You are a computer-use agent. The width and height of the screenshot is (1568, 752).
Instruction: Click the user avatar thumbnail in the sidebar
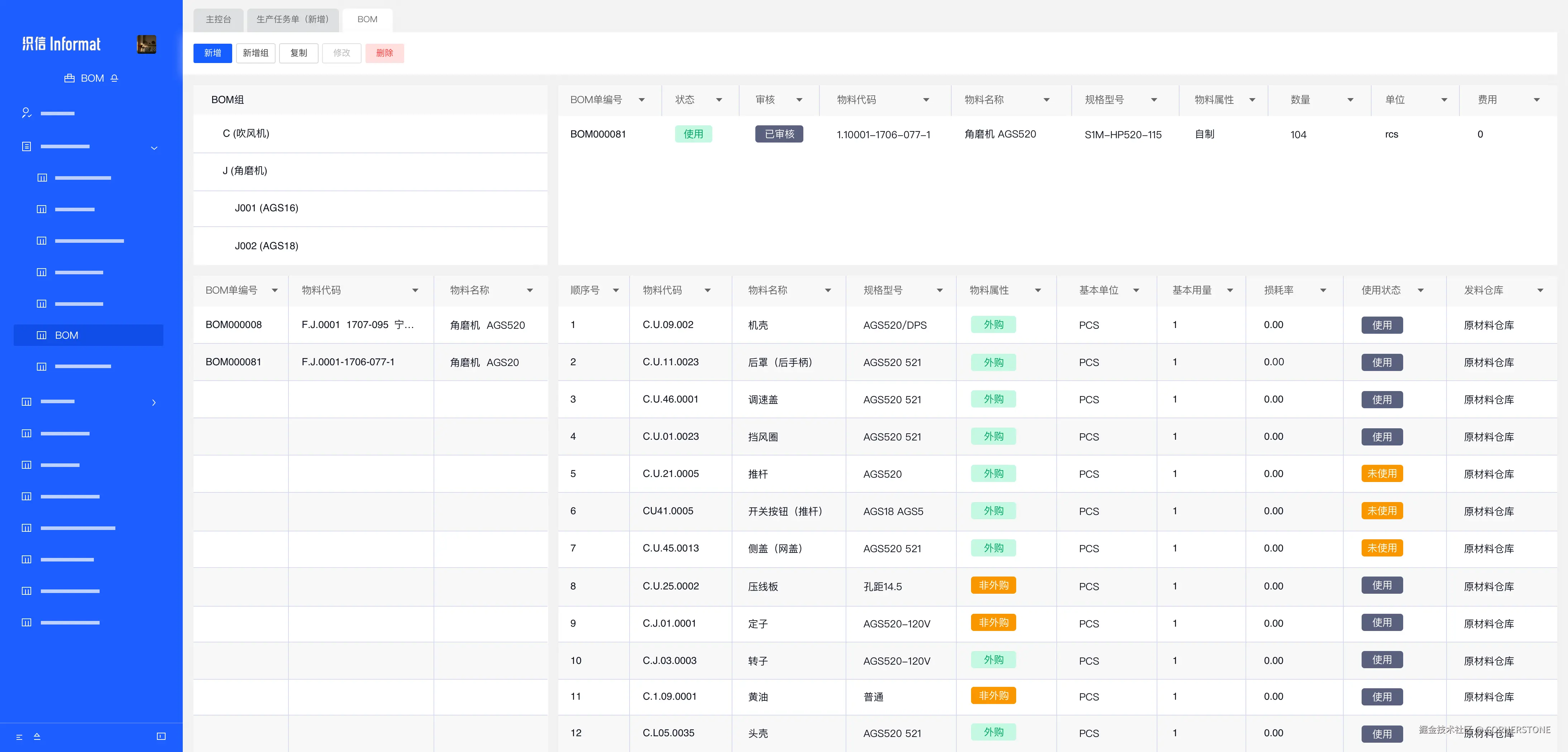(x=146, y=44)
